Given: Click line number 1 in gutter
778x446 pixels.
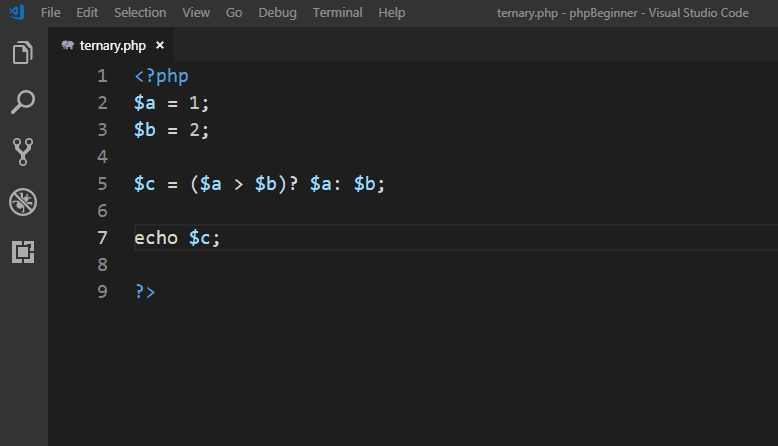Looking at the screenshot, I should click(102, 76).
